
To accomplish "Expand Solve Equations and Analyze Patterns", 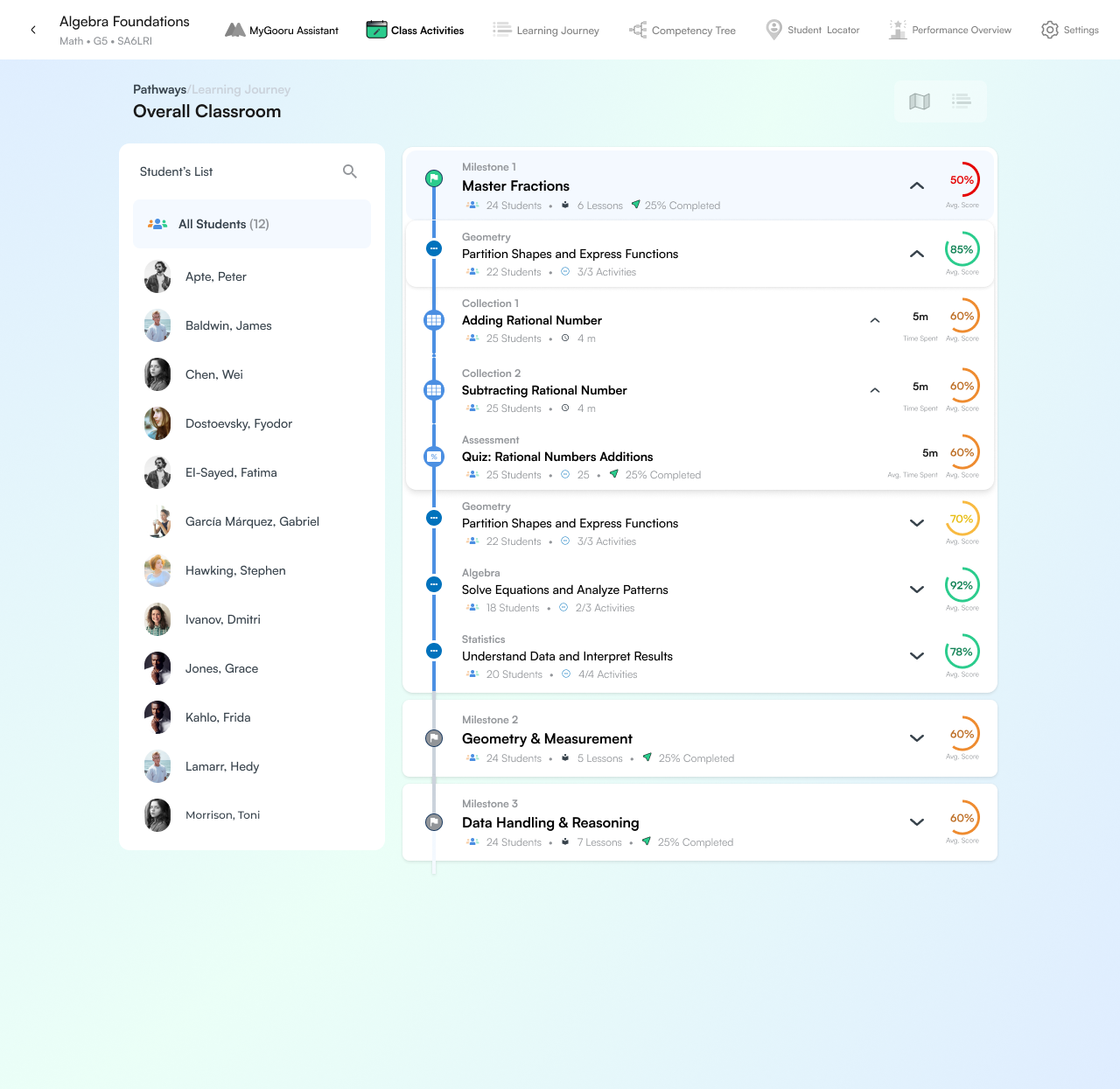I will pos(917,590).
